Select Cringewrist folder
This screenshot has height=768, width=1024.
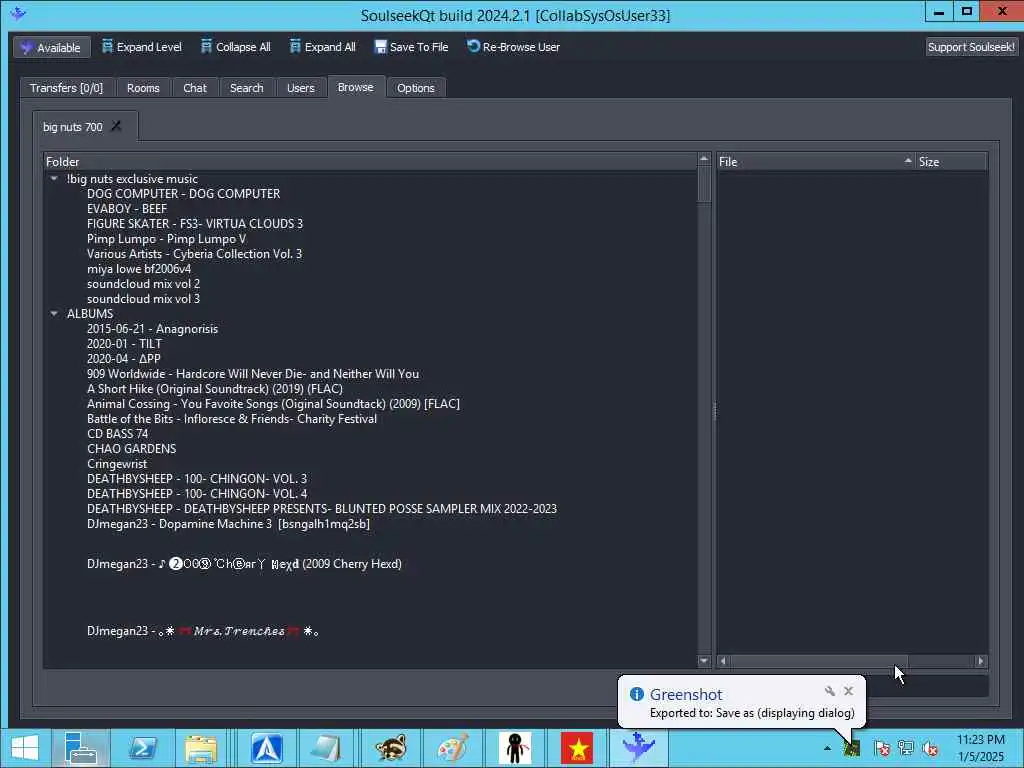pyautogui.click(x=117, y=464)
